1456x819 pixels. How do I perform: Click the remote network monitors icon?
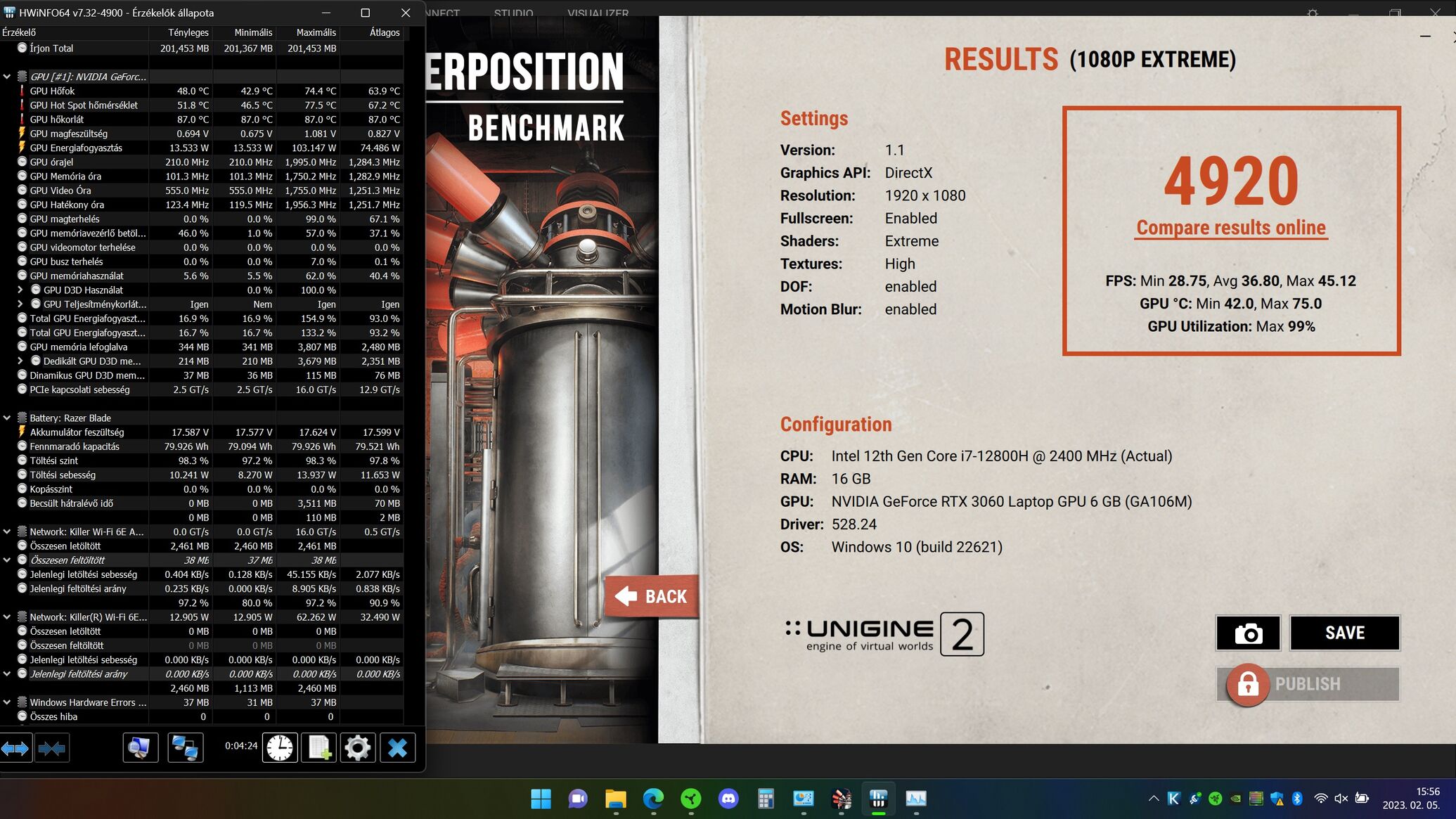click(x=186, y=747)
